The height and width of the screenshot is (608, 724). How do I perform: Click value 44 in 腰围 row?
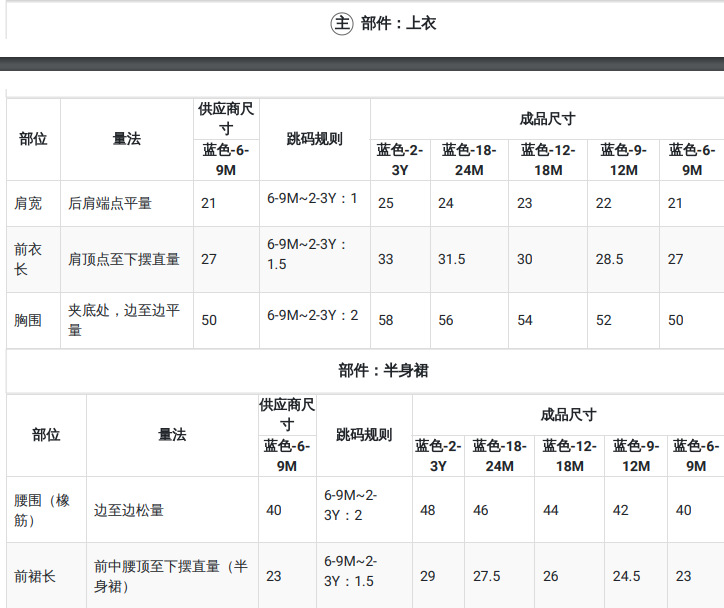tap(551, 510)
